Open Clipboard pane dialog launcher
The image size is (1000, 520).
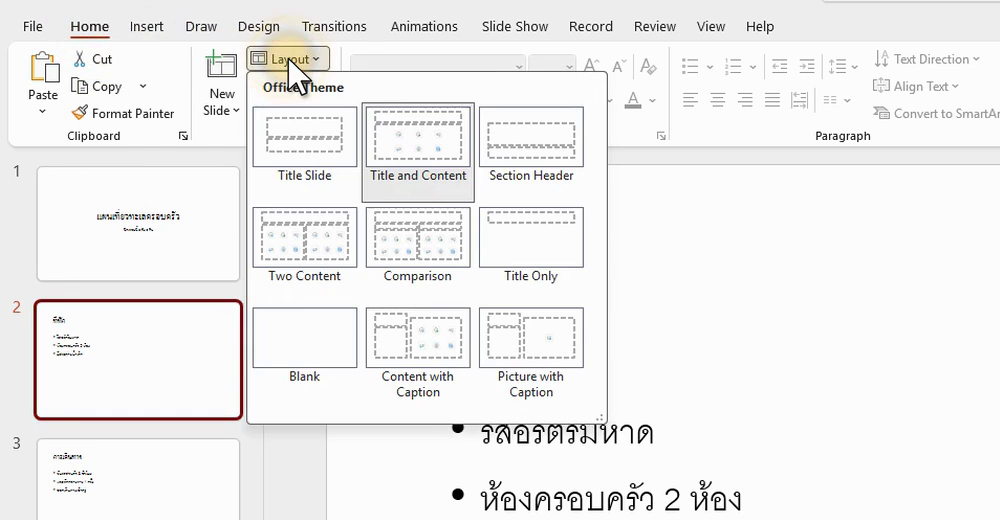coord(183,136)
